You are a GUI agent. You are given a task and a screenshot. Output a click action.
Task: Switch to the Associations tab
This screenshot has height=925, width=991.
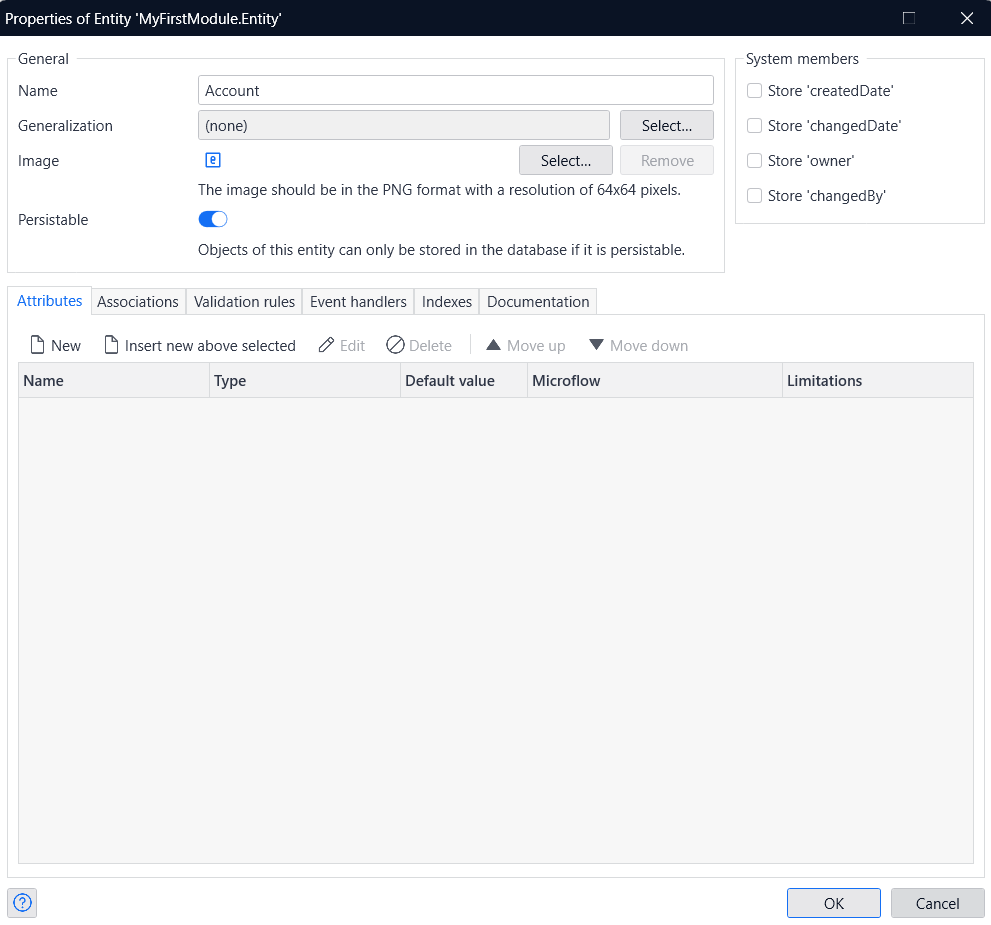[x=138, y=301]
